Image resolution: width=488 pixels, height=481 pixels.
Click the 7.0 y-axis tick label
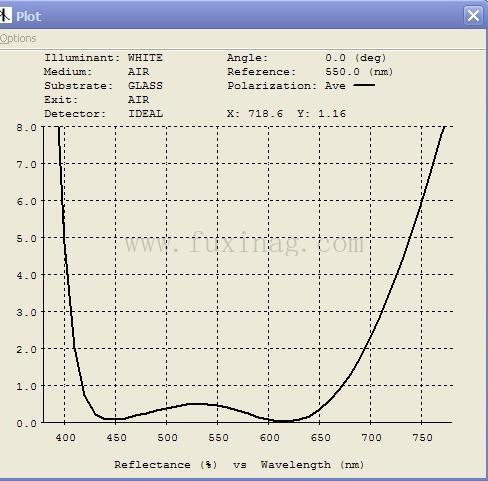27,164
